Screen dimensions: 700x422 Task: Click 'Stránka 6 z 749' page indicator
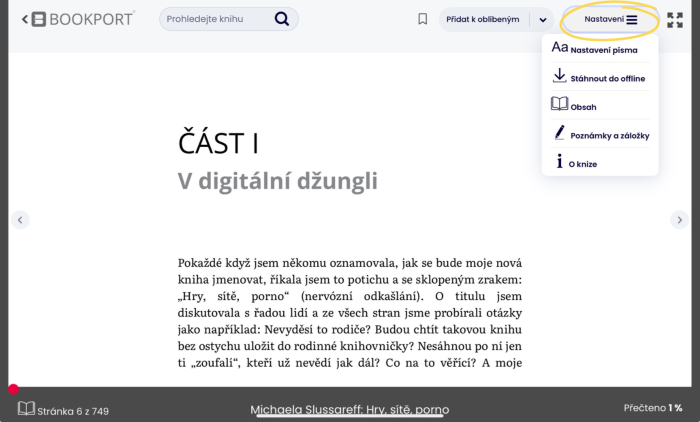point(73,411)
